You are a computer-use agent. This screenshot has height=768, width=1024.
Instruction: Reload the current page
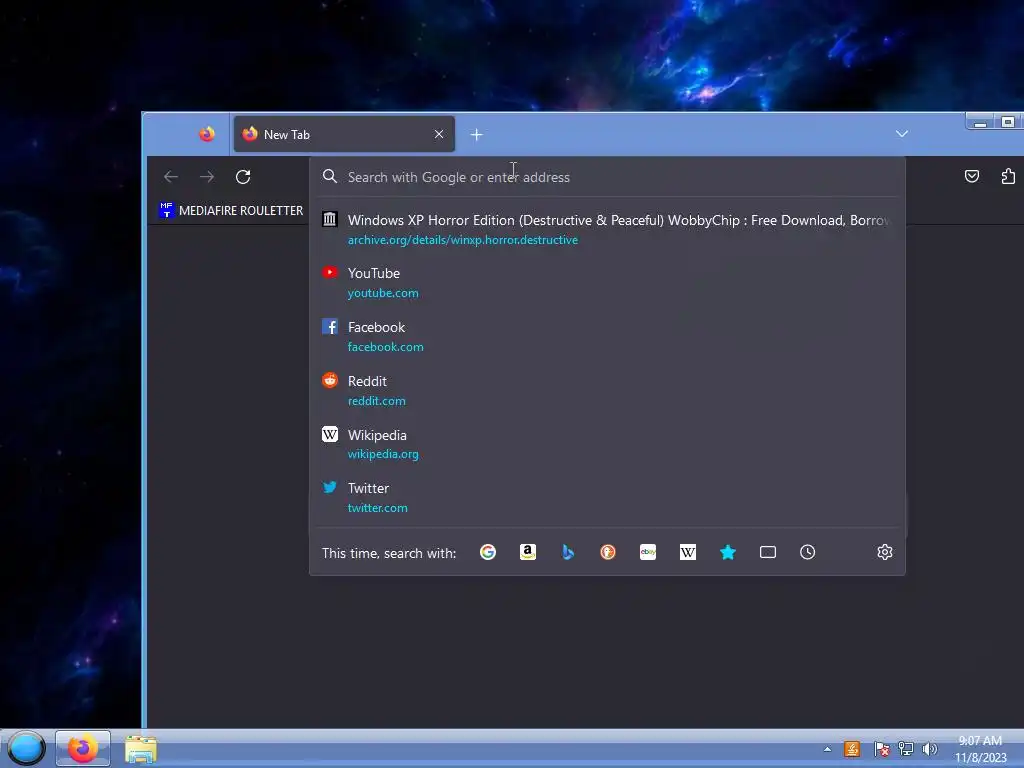click(243, 177)
